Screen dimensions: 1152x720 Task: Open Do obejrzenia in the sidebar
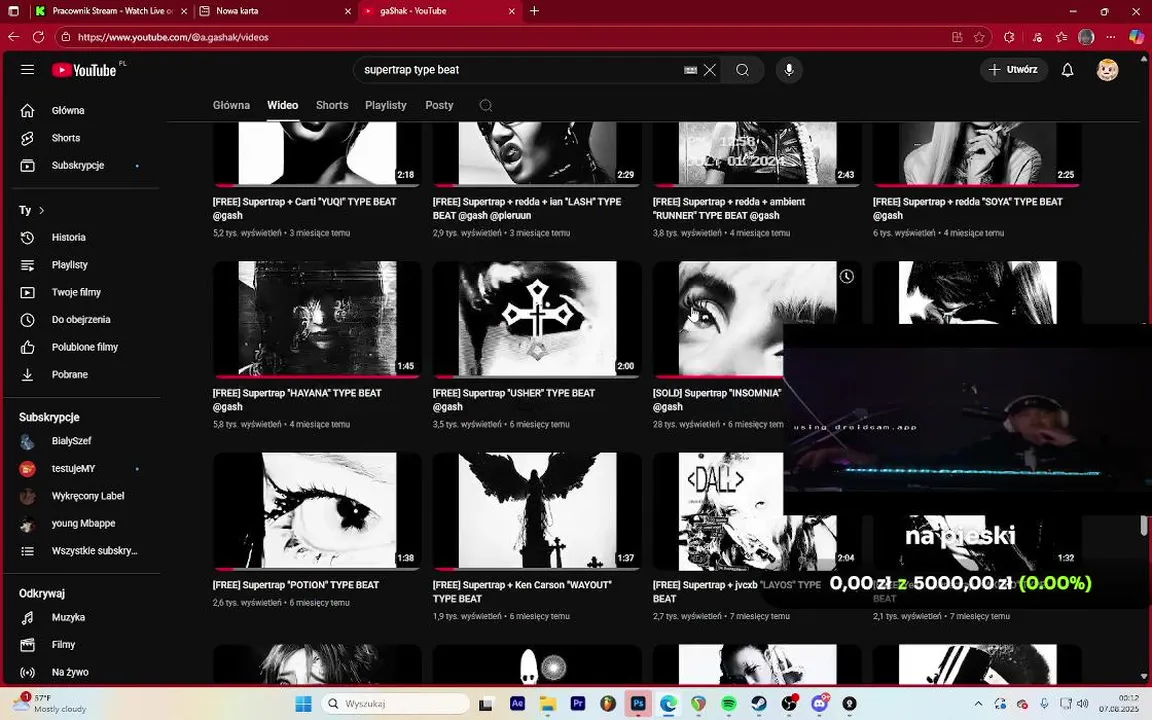tap(82, 320)
